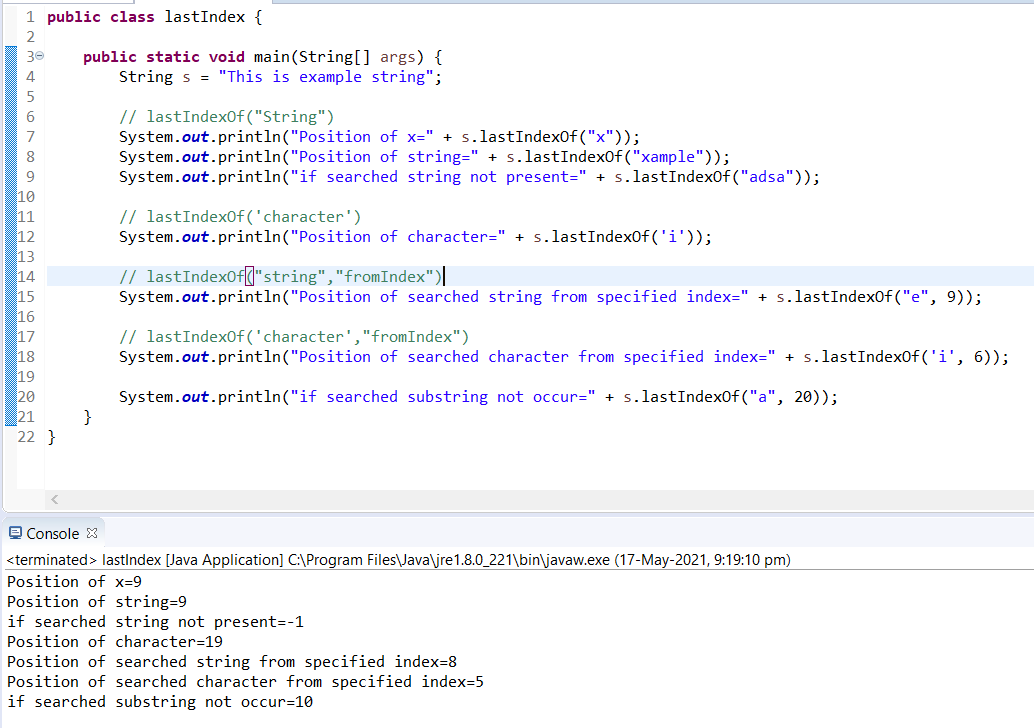
Task: Click console output "Position of string=9"
Action: [x=97, y=602]
